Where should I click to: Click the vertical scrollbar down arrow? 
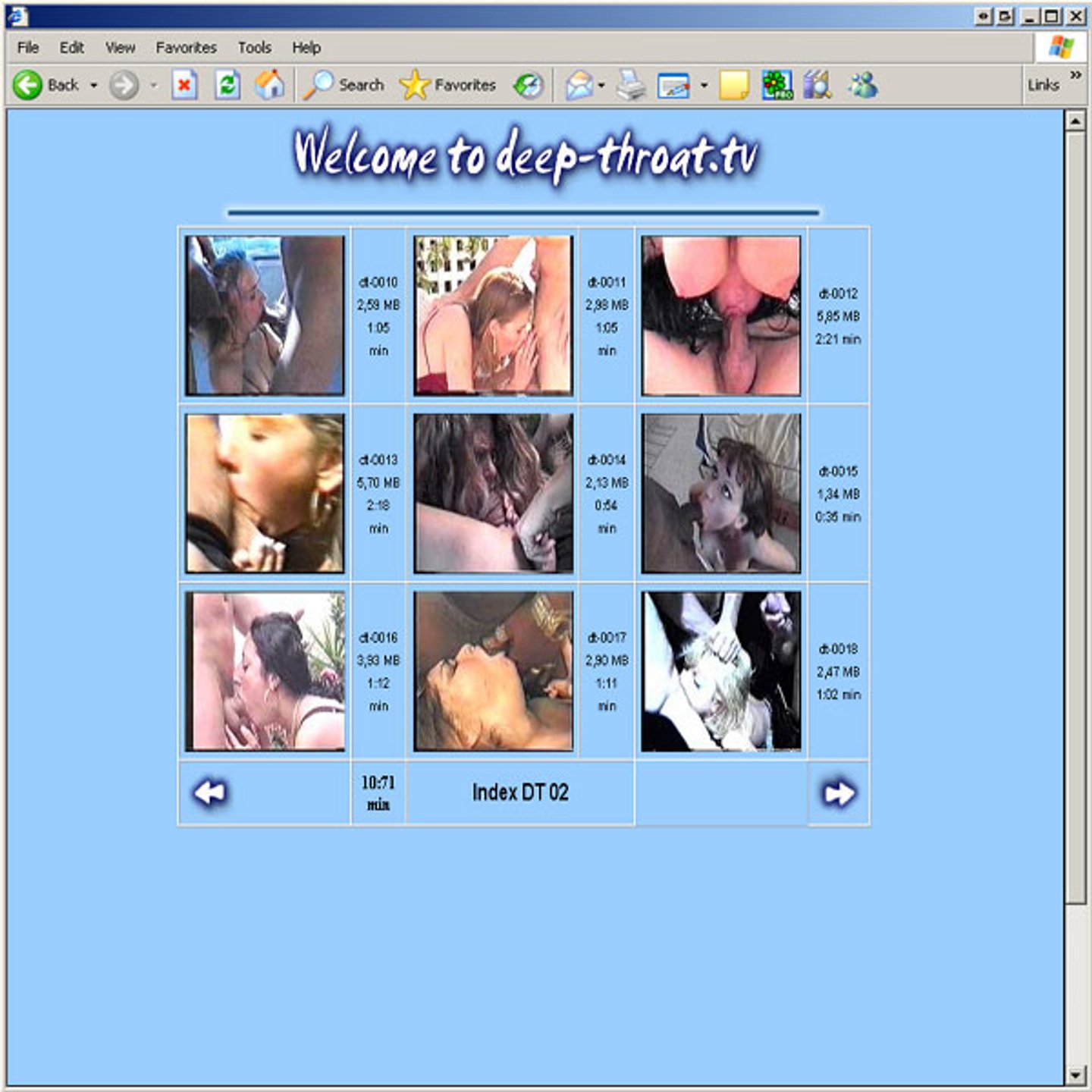1075,1075
